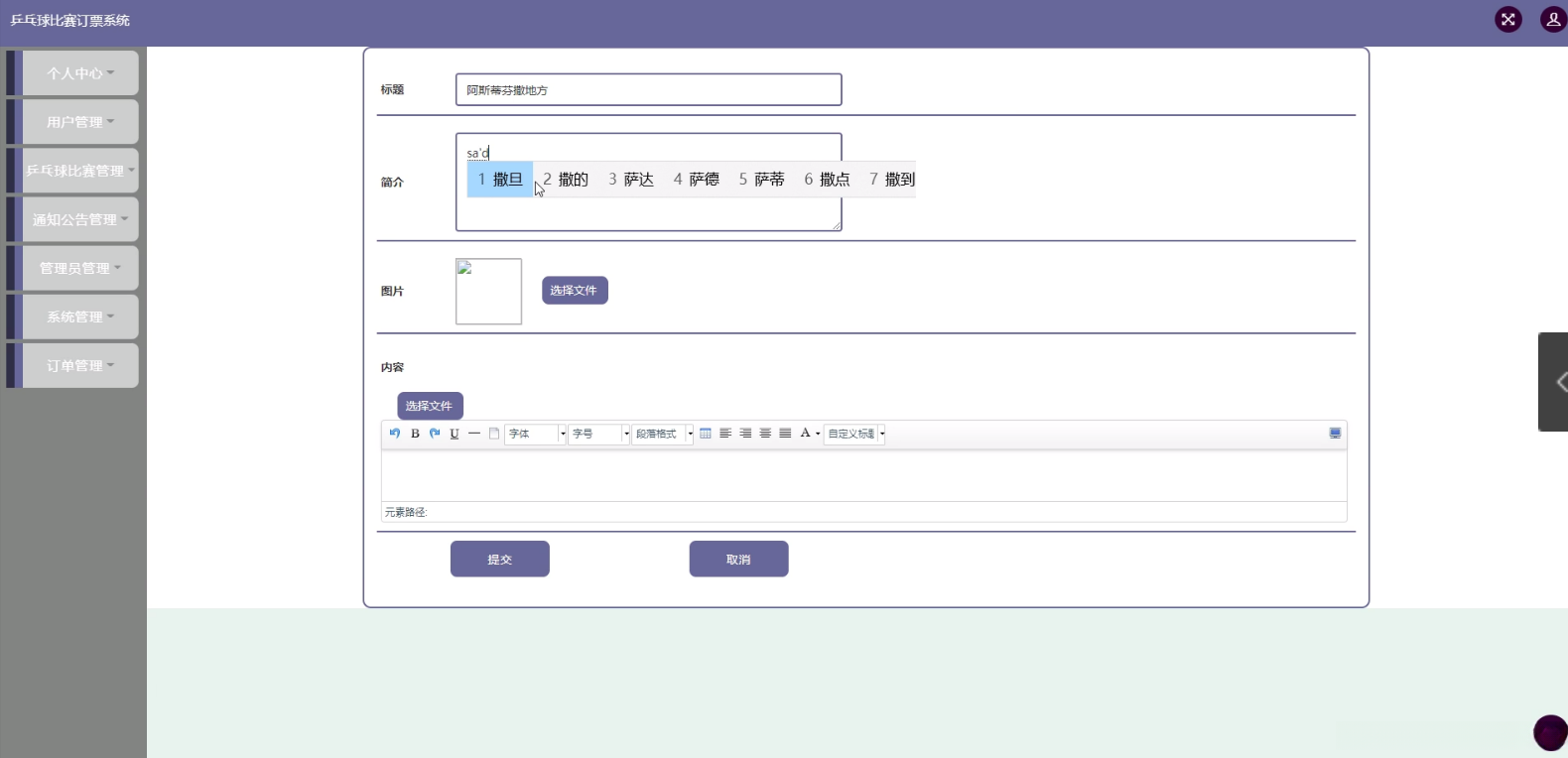Justify text in the editor
Viewport: 1568px width, 758px height.
(x=785, y=434)
